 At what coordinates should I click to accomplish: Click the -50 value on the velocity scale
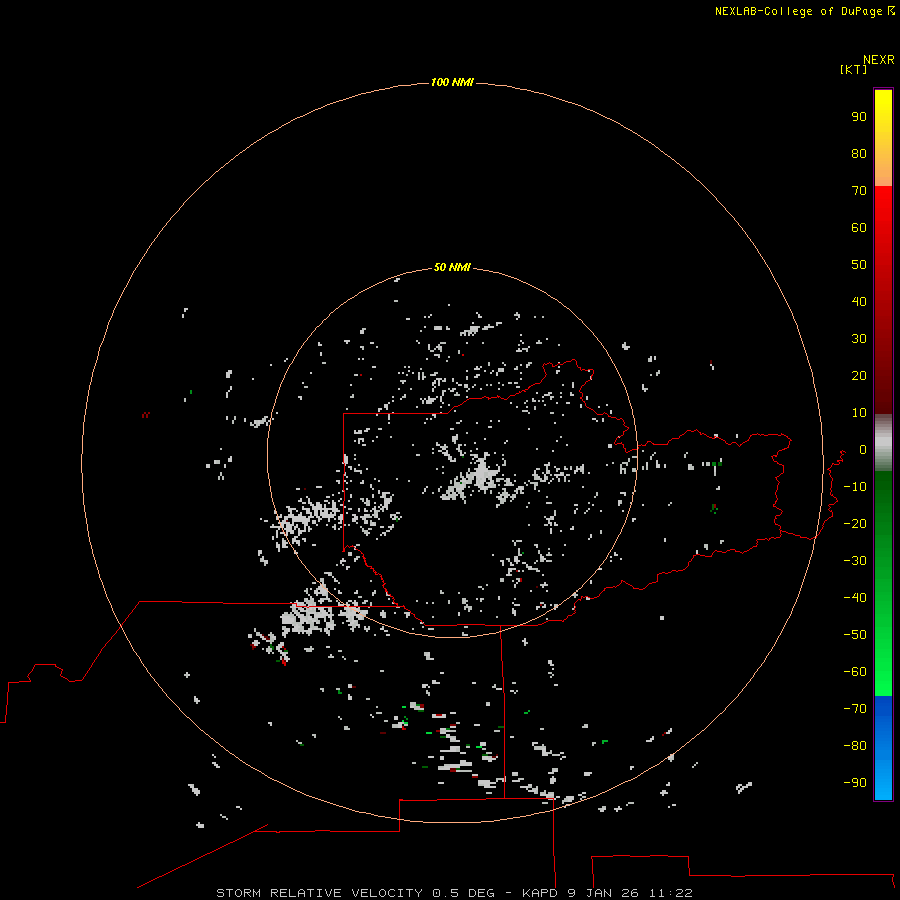(855, 634)
